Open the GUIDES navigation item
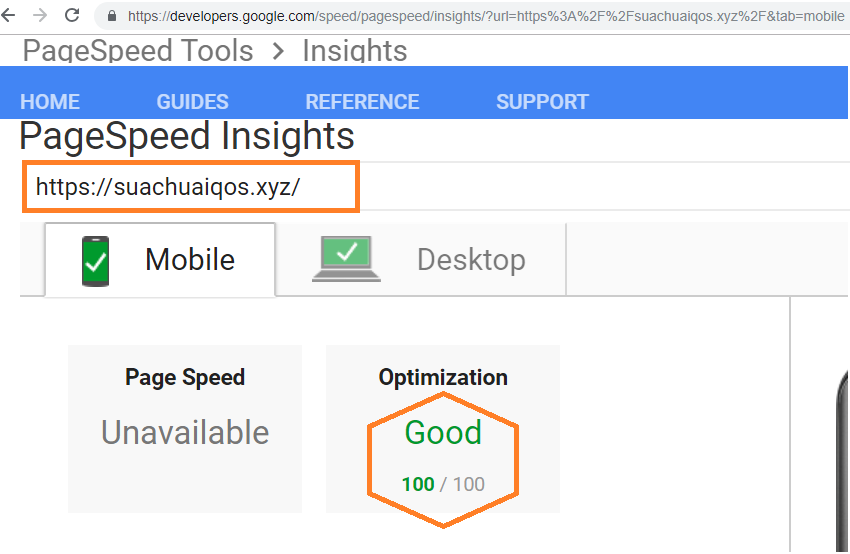Viewport: 850px width, 554px height. pyautogui.click(x=192, y=102)
